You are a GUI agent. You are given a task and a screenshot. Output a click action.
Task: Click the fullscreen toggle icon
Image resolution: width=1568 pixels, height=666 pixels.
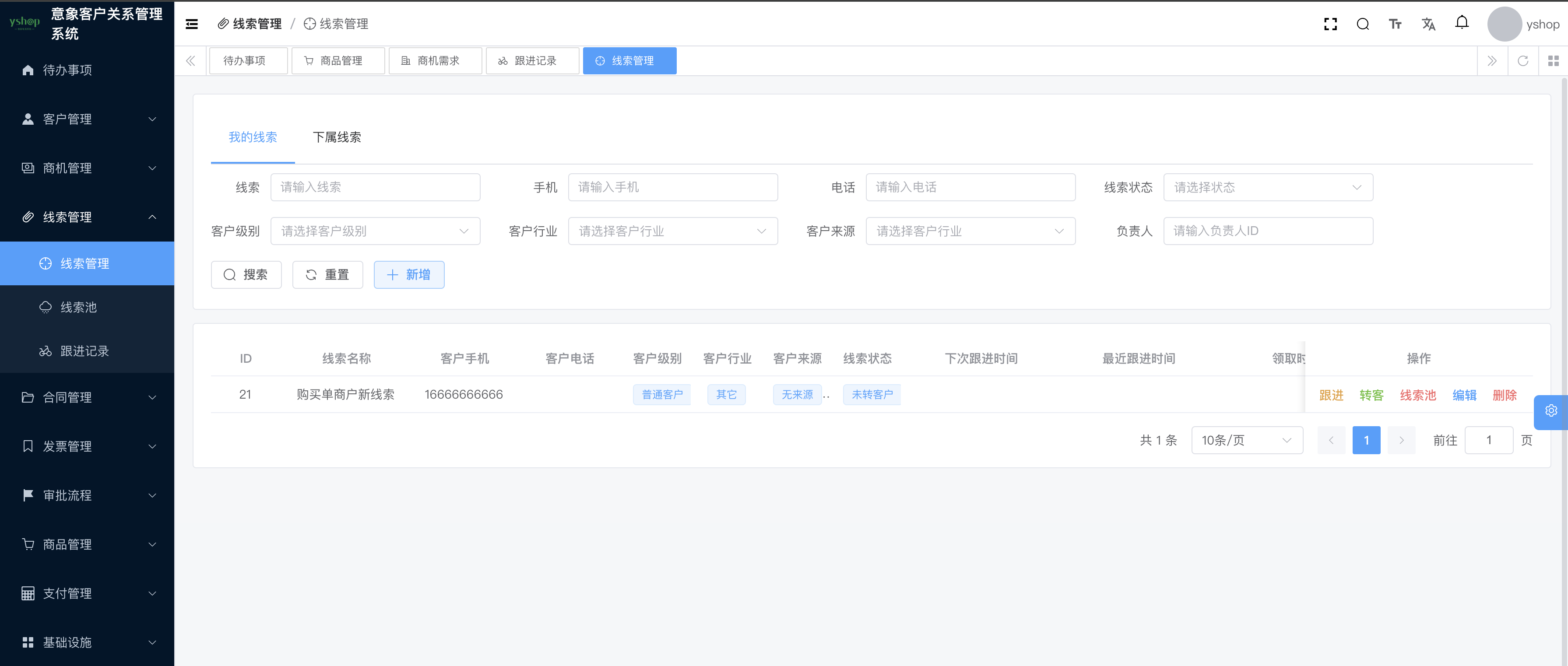pyautogui.click(x=1331, y=23)
